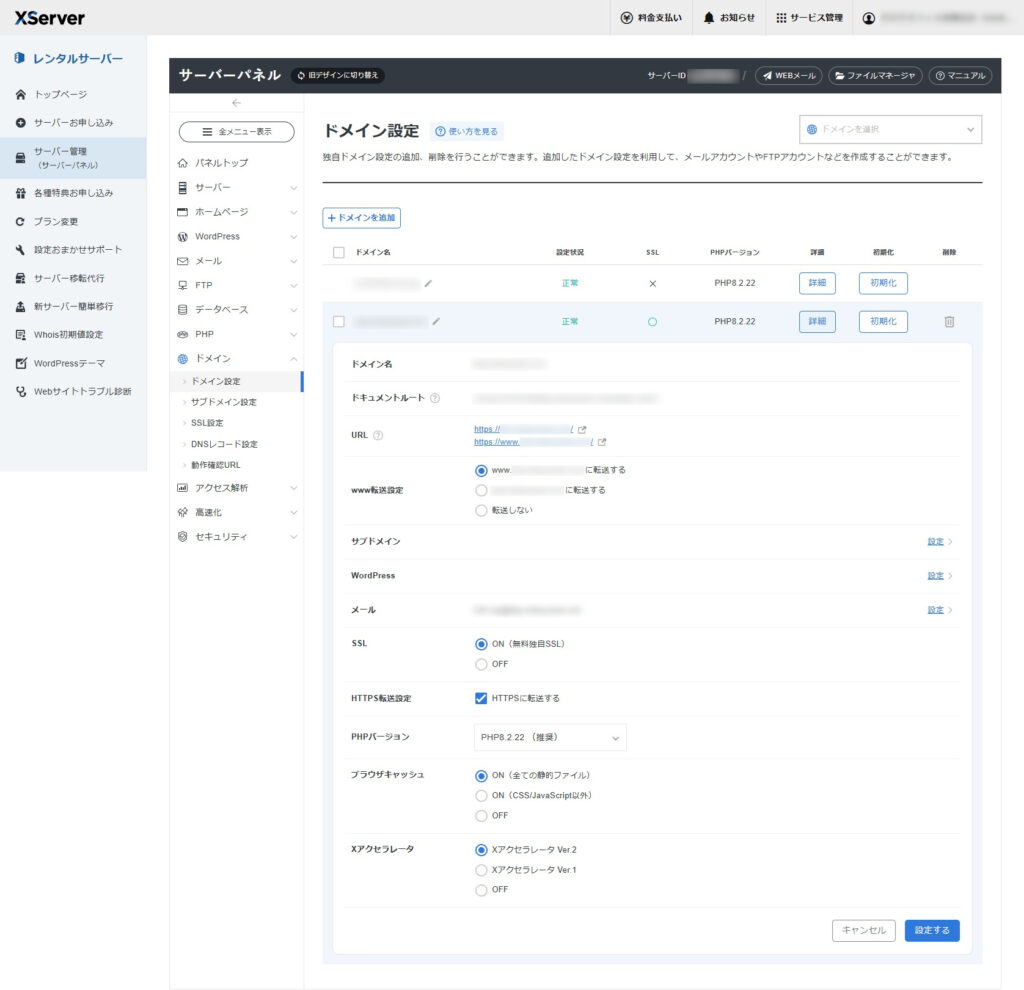Click 旧デザインに切り替え button
This screenshot has width=1024, height=990.
[x=338, y=76]
